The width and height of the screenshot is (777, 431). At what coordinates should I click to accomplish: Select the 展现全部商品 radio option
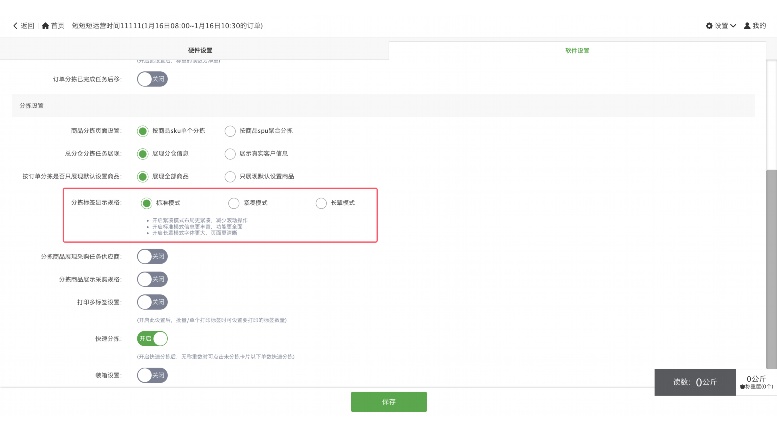(143, 177)
